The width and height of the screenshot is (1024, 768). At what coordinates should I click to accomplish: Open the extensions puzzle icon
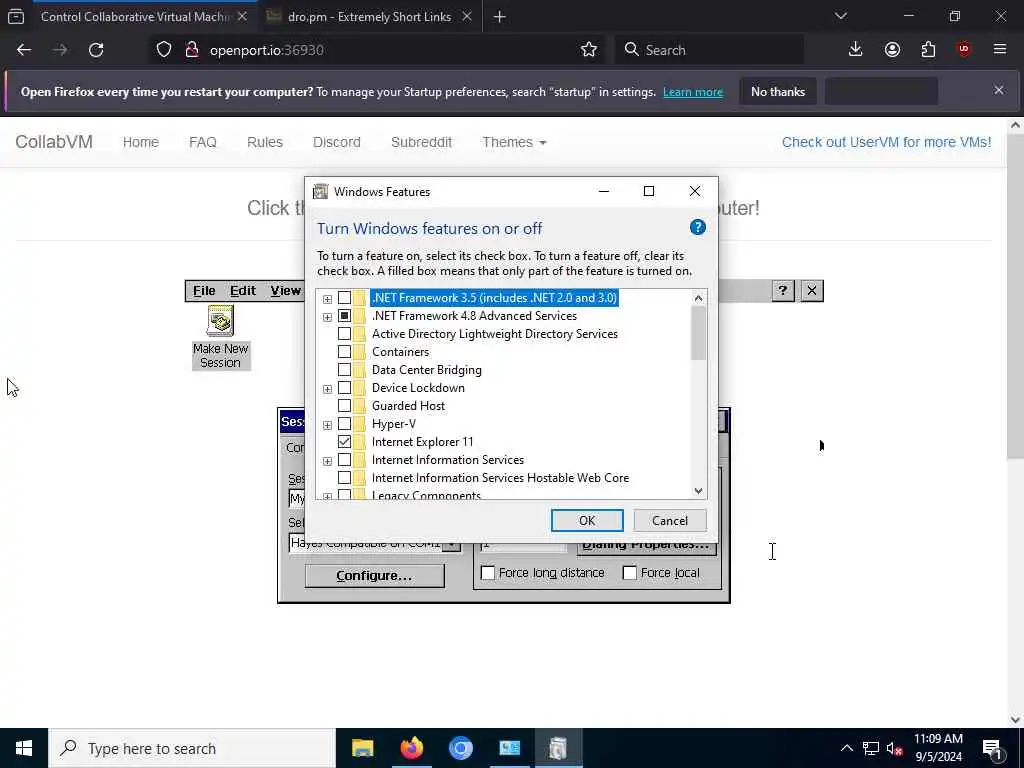[928, 50]
